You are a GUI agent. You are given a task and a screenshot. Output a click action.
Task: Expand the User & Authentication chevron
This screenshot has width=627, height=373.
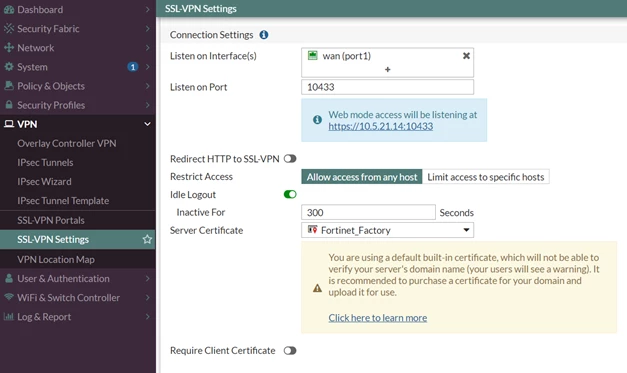click(x=148, y=278)
